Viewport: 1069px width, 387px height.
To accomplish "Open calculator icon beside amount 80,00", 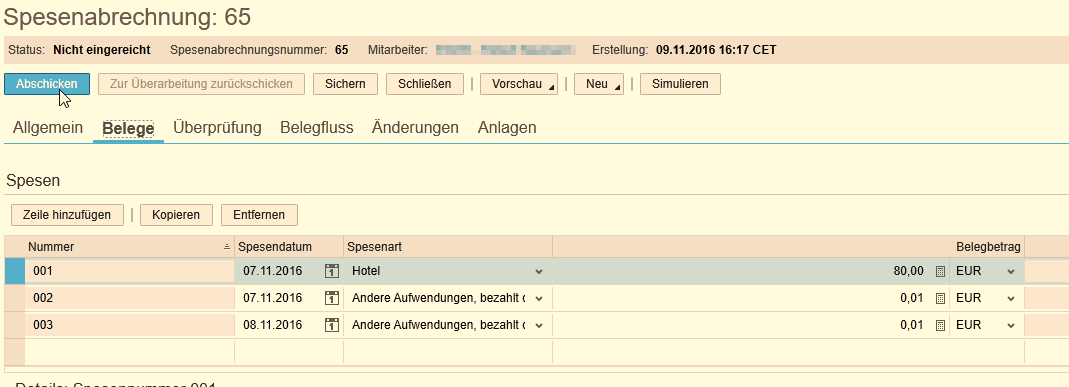I will click(x=940, y=271).
